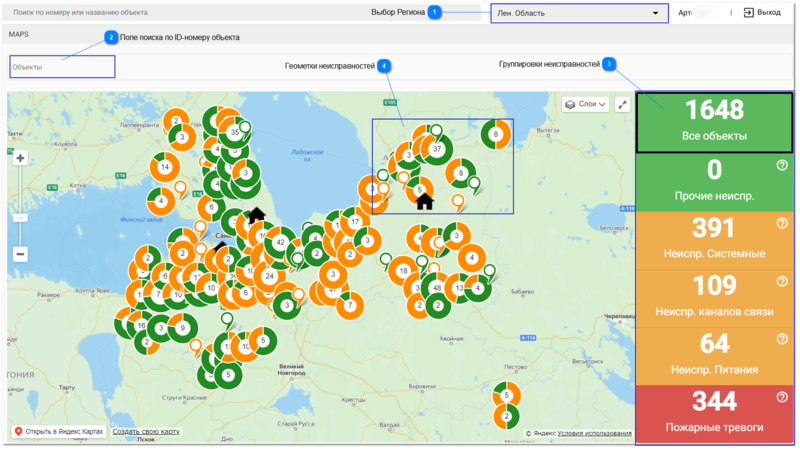This screenshot has width=800, height=451.
Task: Click the cluster marker showing 42
Action: (x=280, y=242)
